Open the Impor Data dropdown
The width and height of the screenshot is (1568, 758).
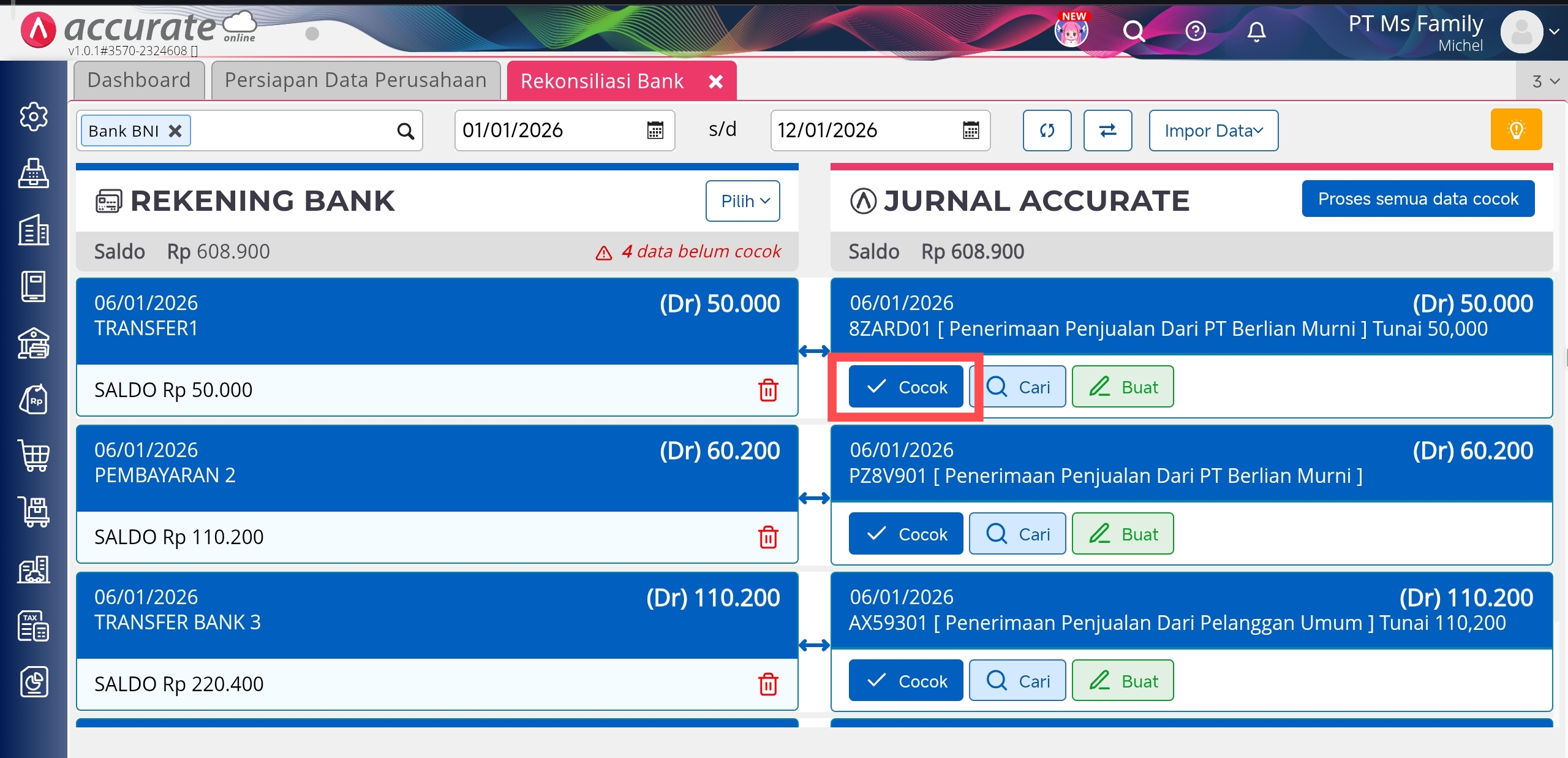click(x=1213, y=131)
